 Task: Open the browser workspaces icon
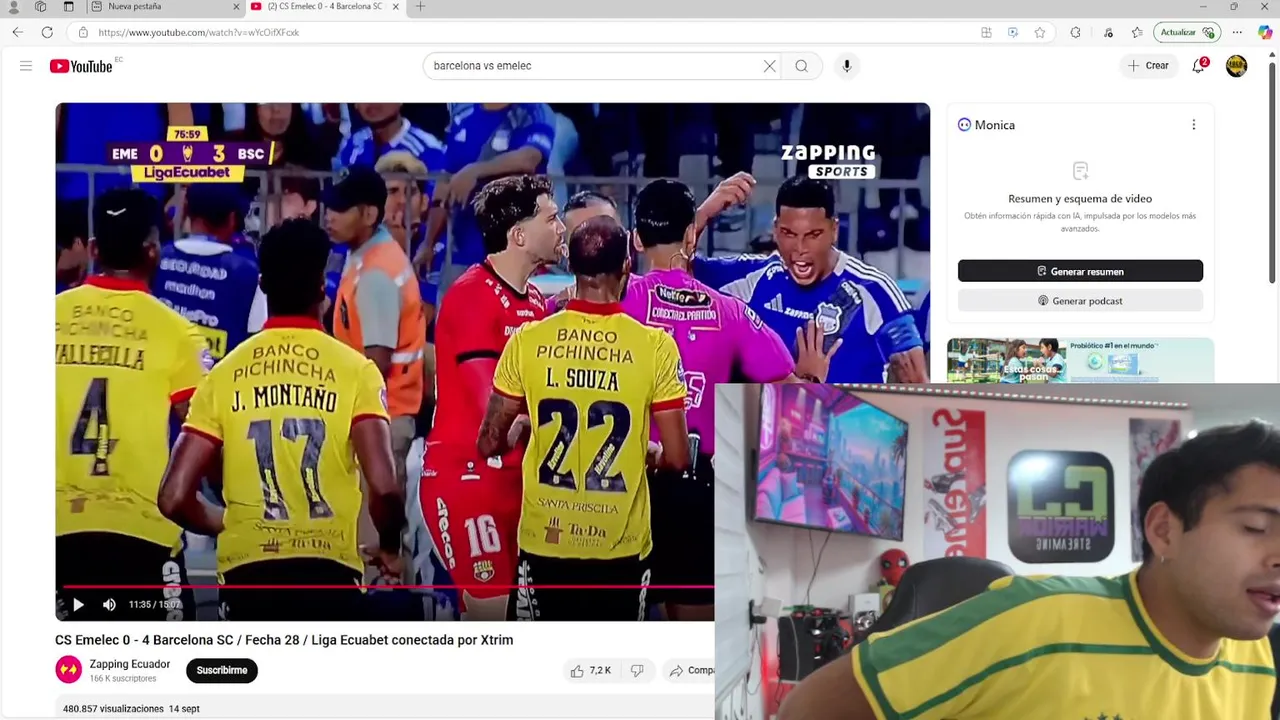tap(40, 6)
